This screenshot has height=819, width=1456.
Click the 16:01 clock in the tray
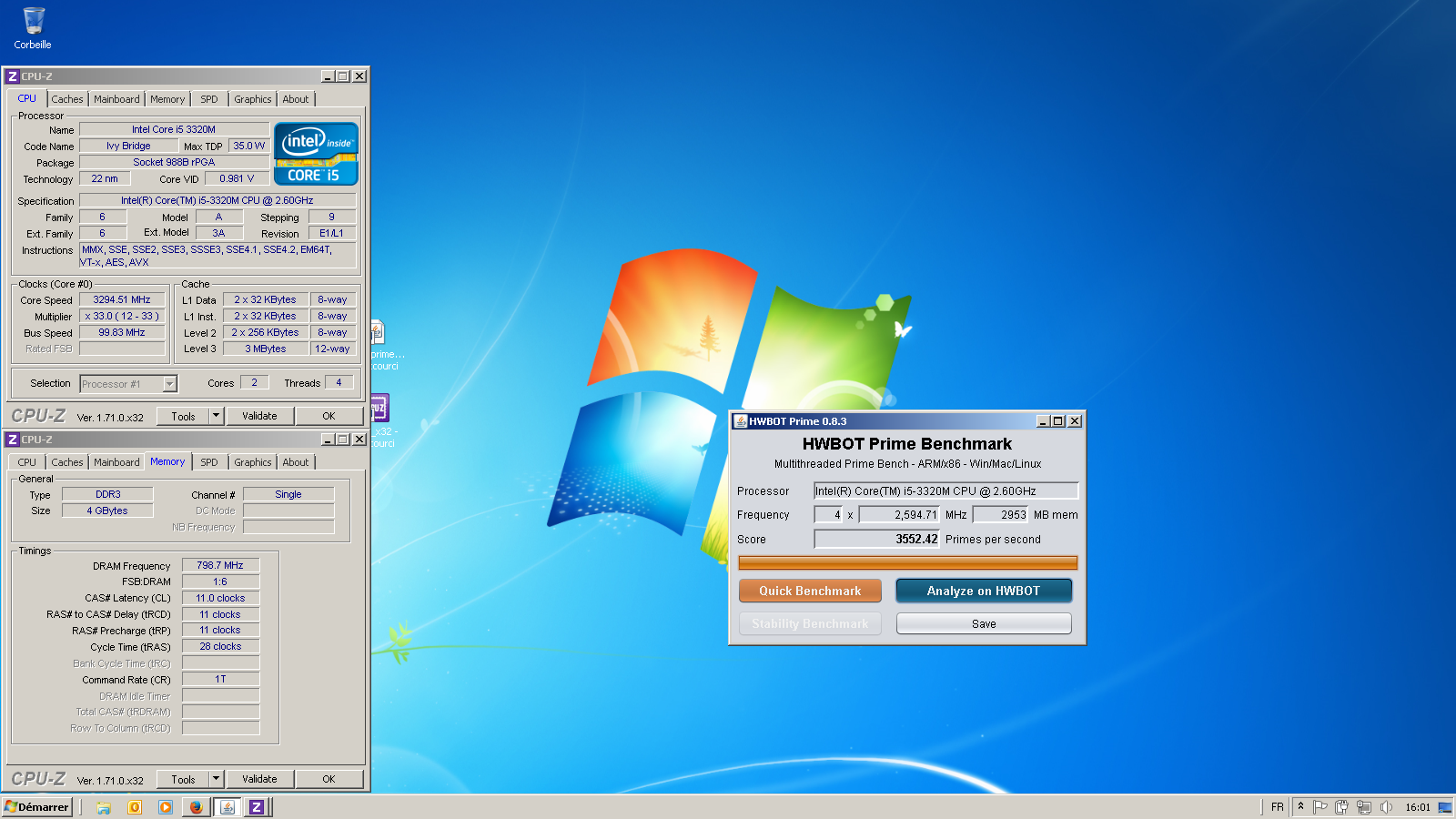1418,807
